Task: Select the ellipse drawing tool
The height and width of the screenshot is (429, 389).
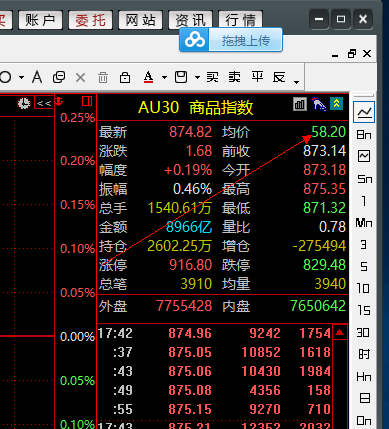Action: (5, 77)
